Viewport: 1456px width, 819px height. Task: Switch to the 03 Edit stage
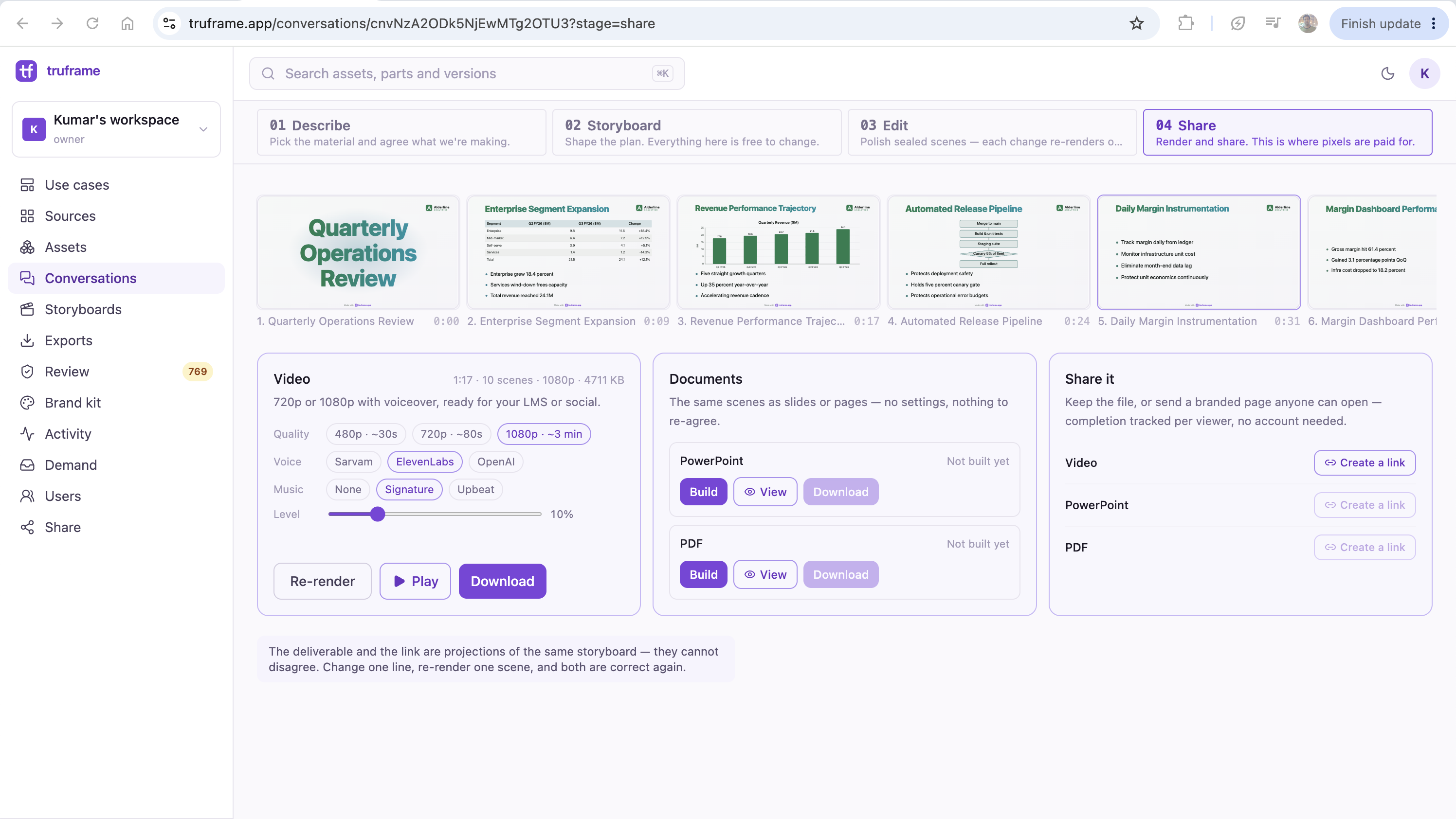tap(992, 132)
